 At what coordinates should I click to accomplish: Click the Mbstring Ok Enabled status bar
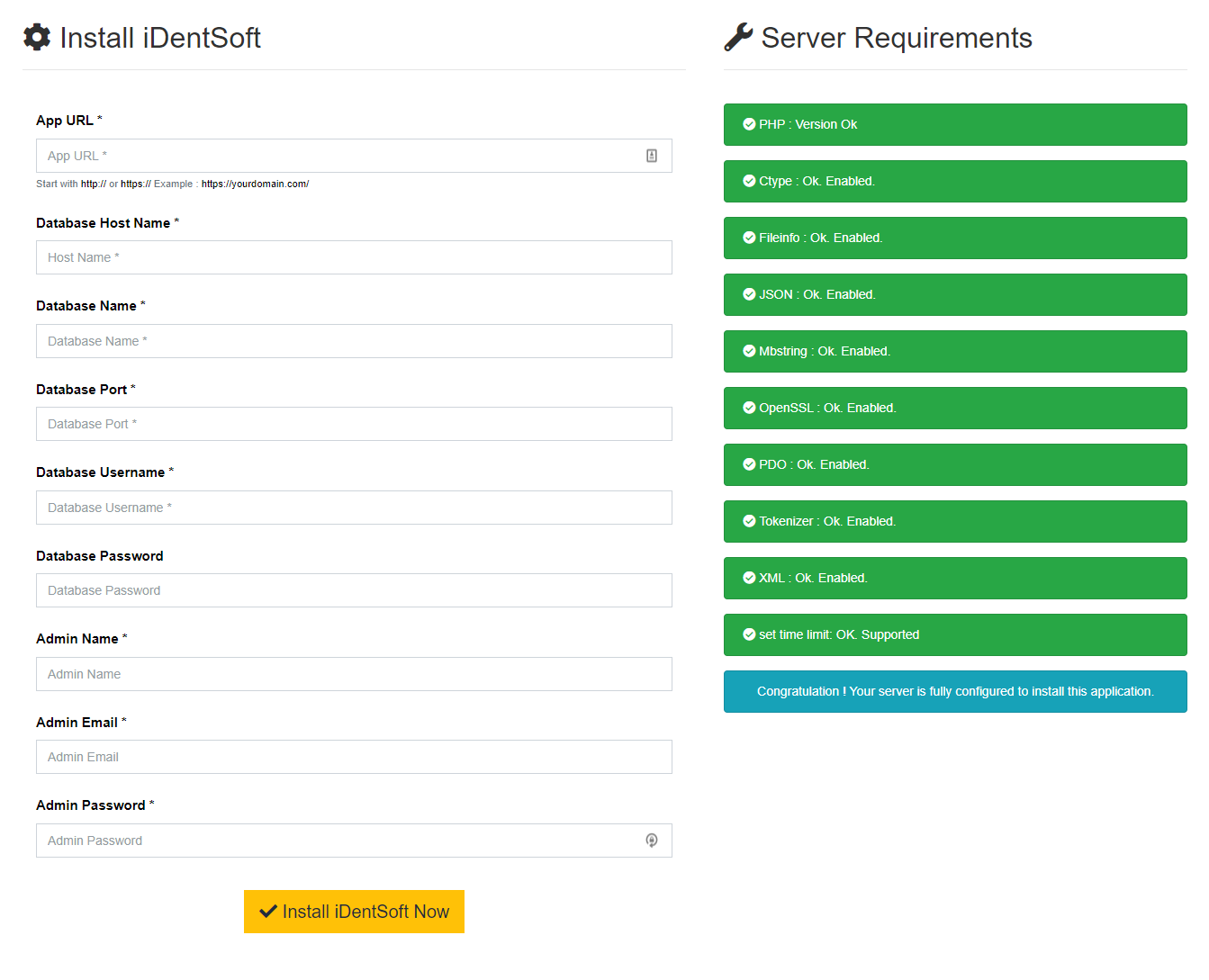[x=955, y=351]
